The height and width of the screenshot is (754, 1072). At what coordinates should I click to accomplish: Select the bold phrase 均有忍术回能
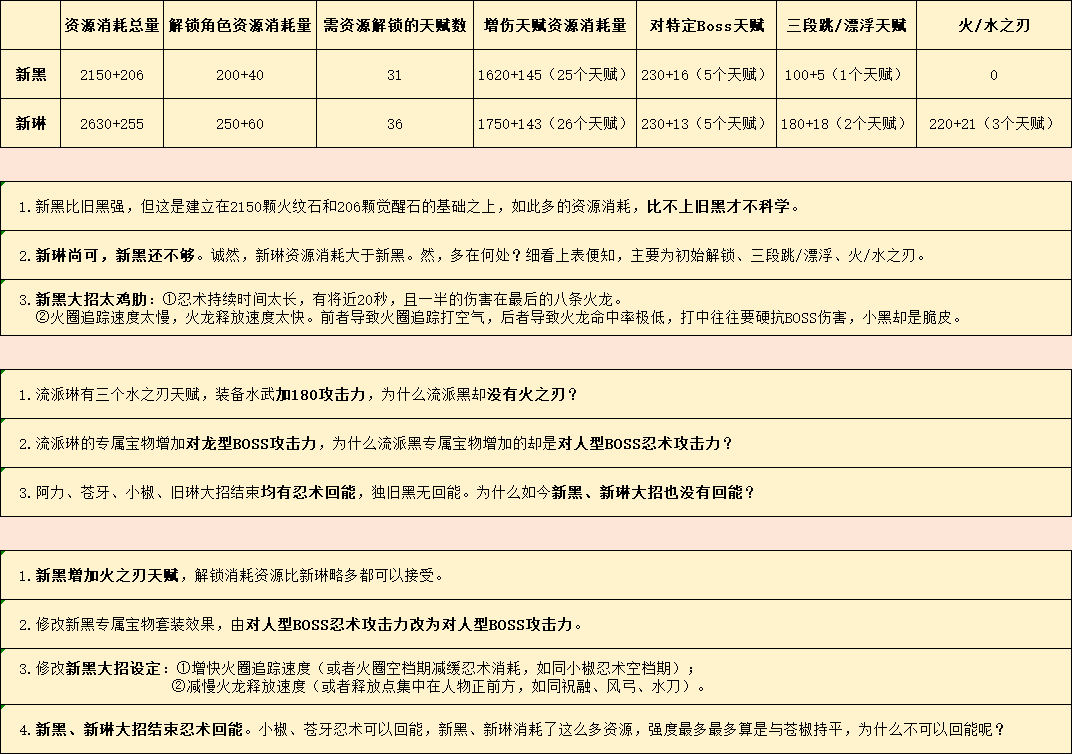click(308, 492)
